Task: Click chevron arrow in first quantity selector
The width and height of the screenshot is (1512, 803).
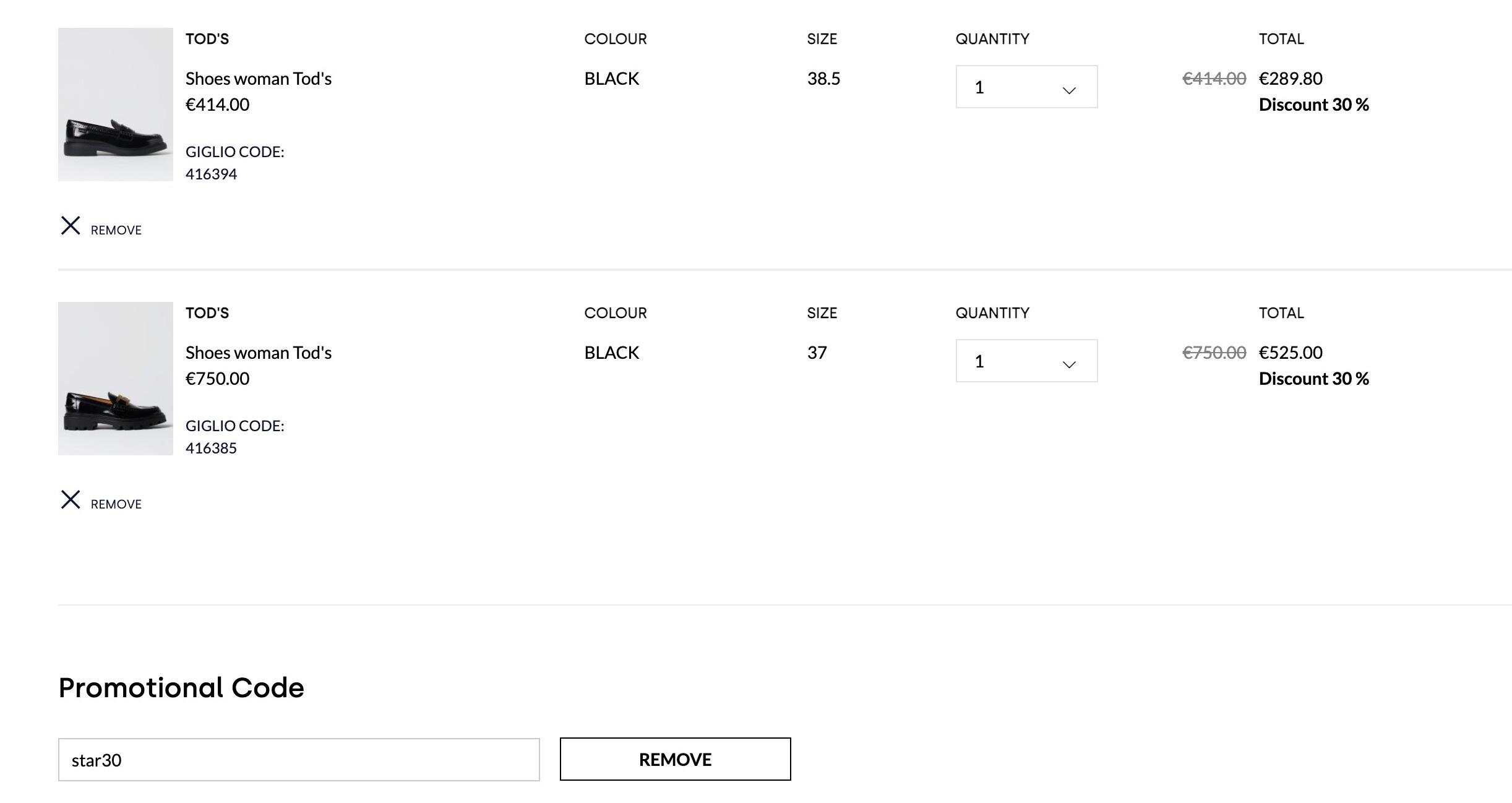Action: point(1068,90)
